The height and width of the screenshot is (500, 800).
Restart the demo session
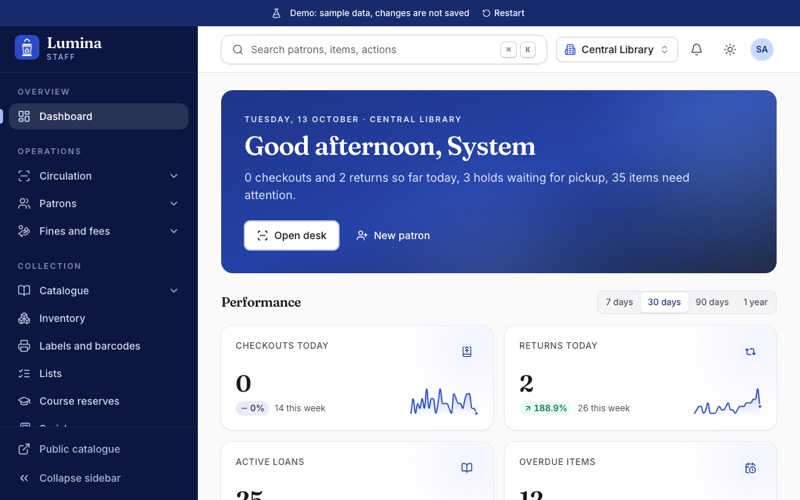coord(504,13)
